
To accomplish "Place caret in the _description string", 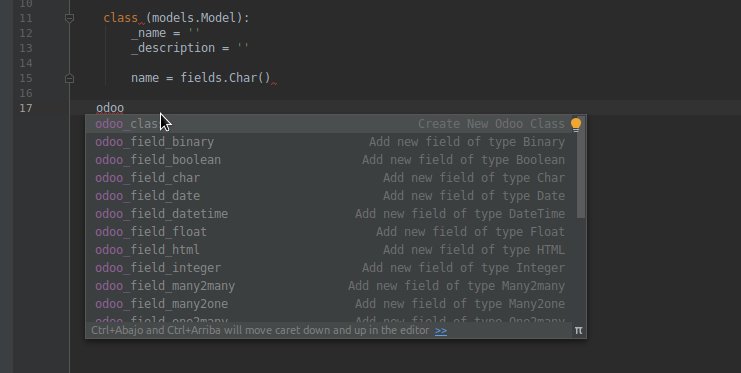I will click(243, 48).
